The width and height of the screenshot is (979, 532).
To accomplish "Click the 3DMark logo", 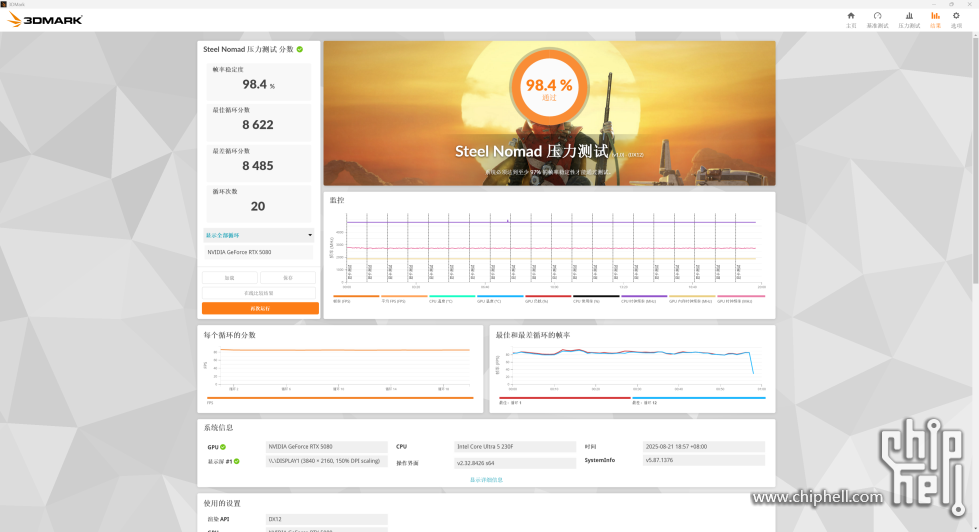I will (45, 20).
